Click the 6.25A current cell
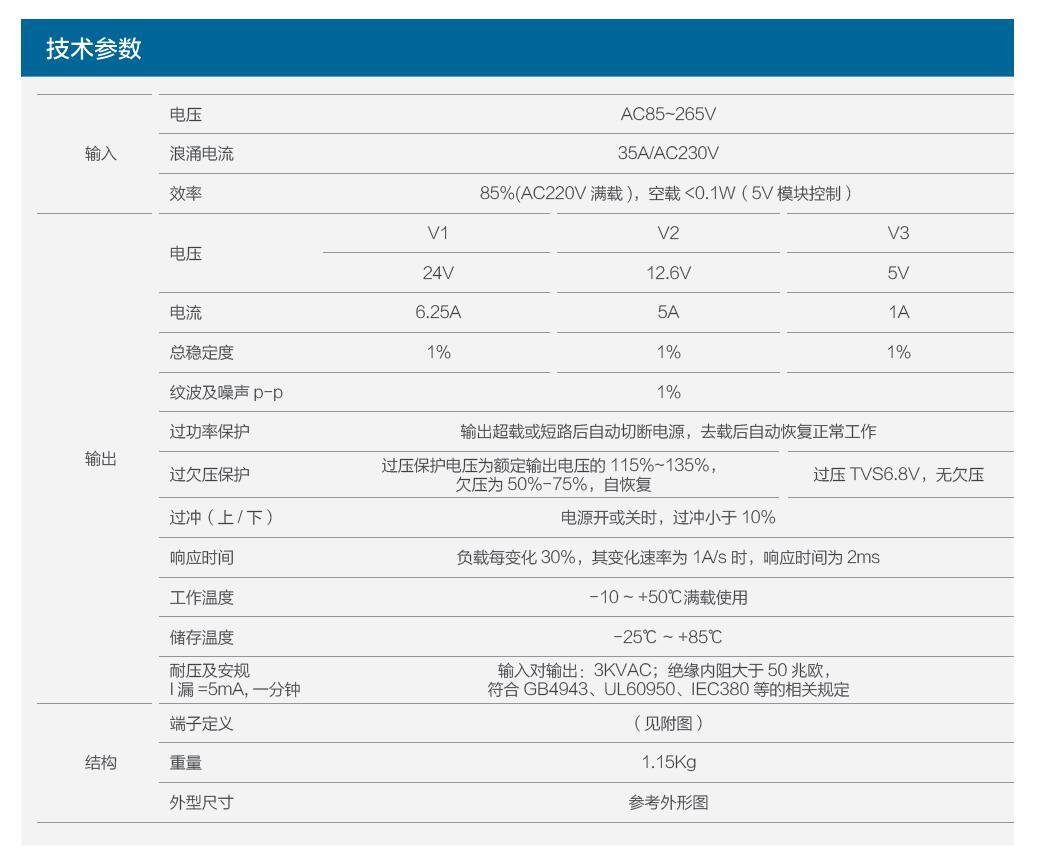This screenshot has height=855, width=1060. [x=438, y=312]
